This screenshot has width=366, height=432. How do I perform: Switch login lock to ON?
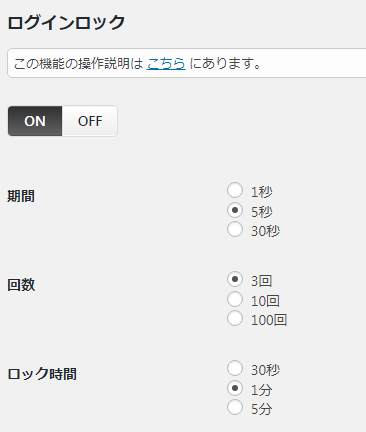(x=35, y=121)
